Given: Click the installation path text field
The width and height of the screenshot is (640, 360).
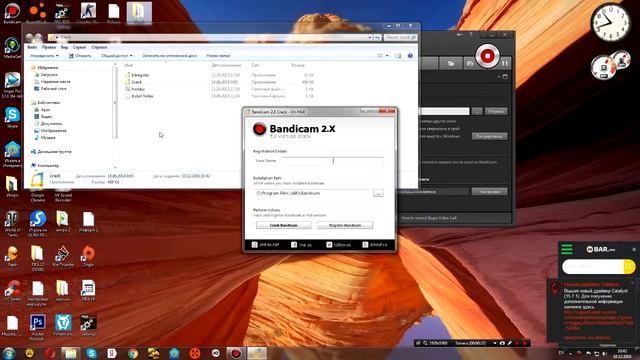Looking at the screenshot, I should (312, 193).
